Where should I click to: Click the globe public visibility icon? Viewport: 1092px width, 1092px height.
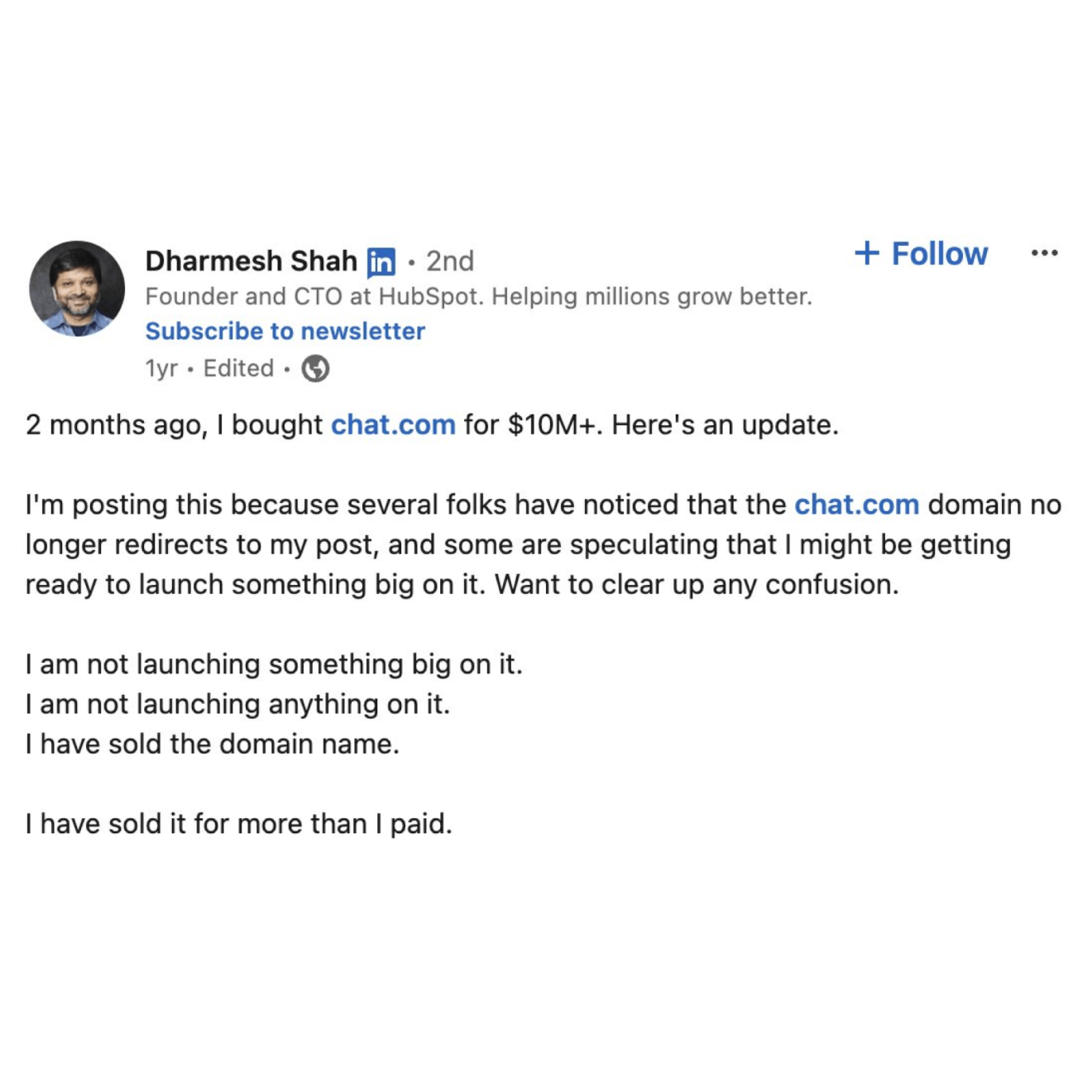click(x=315, y=368)
